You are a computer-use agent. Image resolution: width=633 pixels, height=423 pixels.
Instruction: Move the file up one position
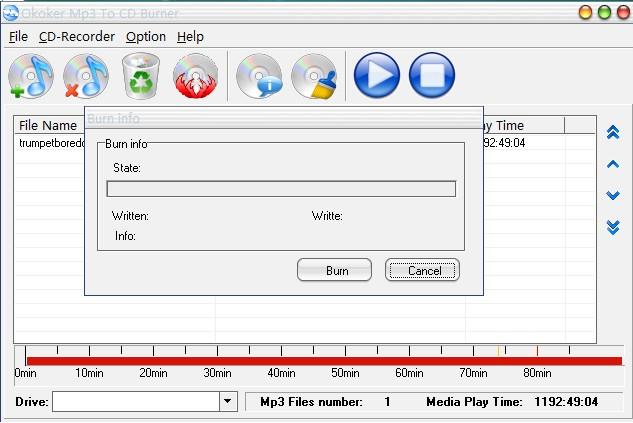coord(613,164)
